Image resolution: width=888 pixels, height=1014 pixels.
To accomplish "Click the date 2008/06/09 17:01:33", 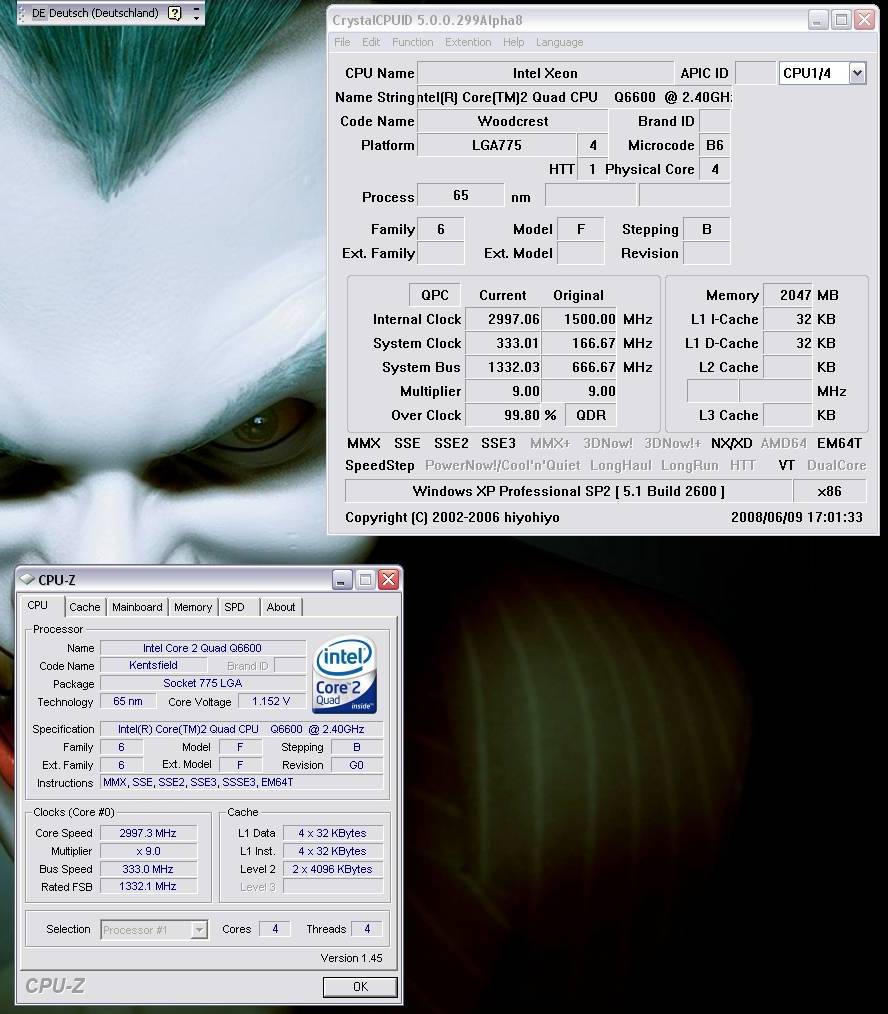I will pos(797,517).
